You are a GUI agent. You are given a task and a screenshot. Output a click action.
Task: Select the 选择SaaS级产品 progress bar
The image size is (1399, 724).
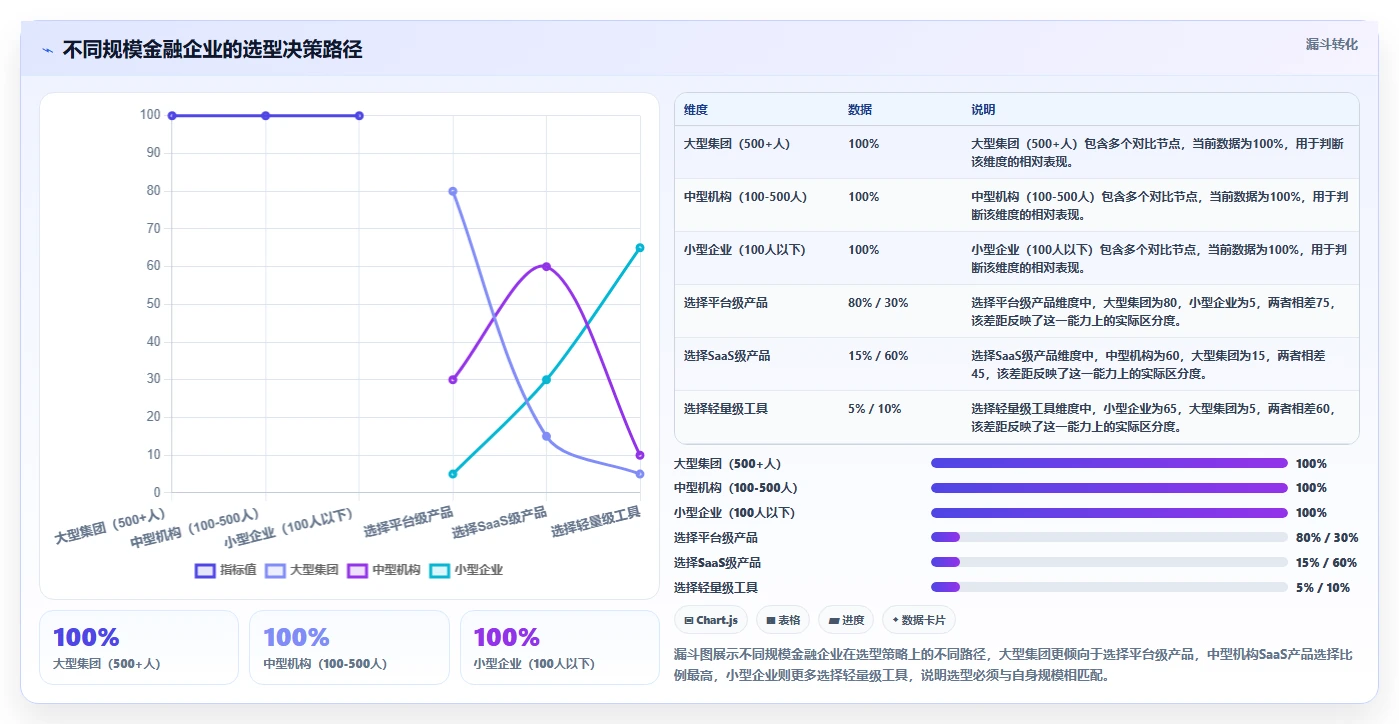(x=1109, y=562)
